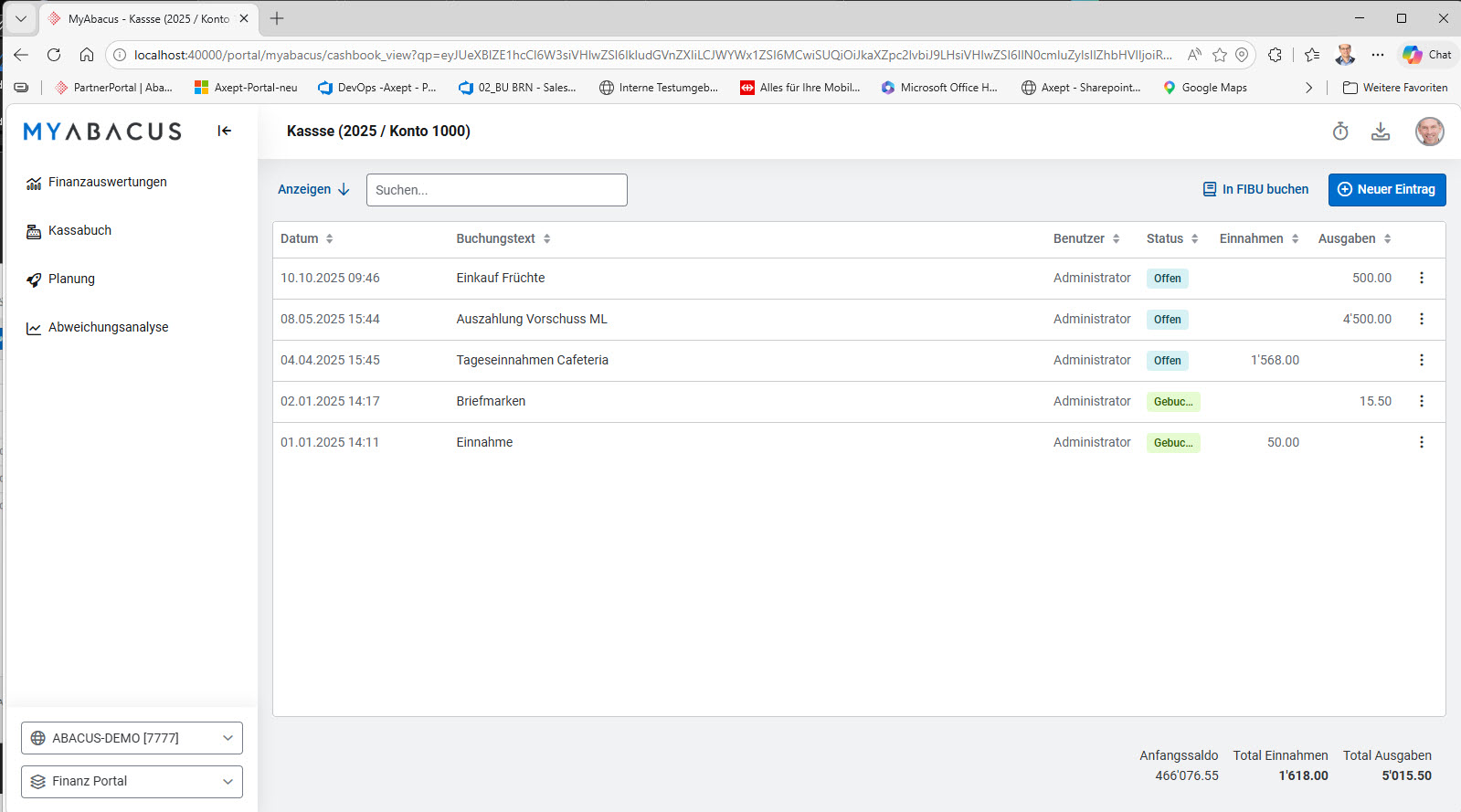Open Weitere Favoriten folder
Screen dimensions: 1461x812
pos(1395,88)
